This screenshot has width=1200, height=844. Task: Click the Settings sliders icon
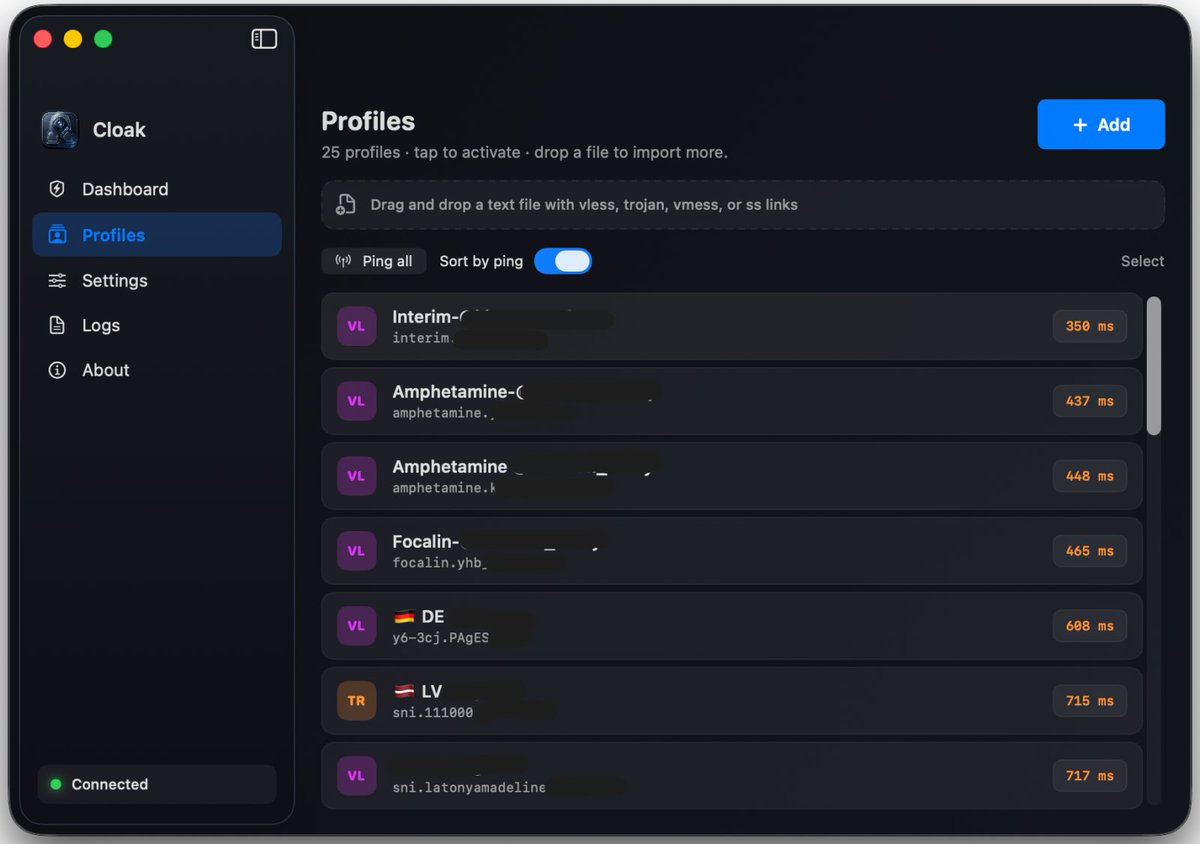57,281
